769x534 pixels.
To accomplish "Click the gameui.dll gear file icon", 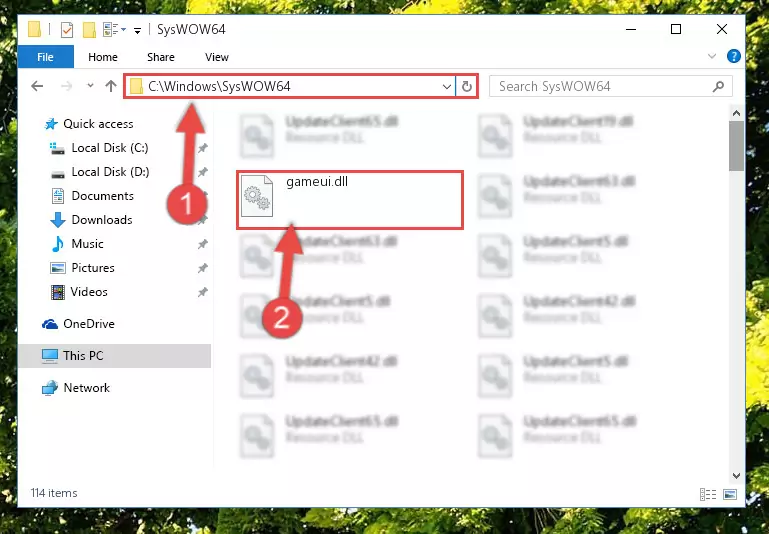I will tap(257, 196).
